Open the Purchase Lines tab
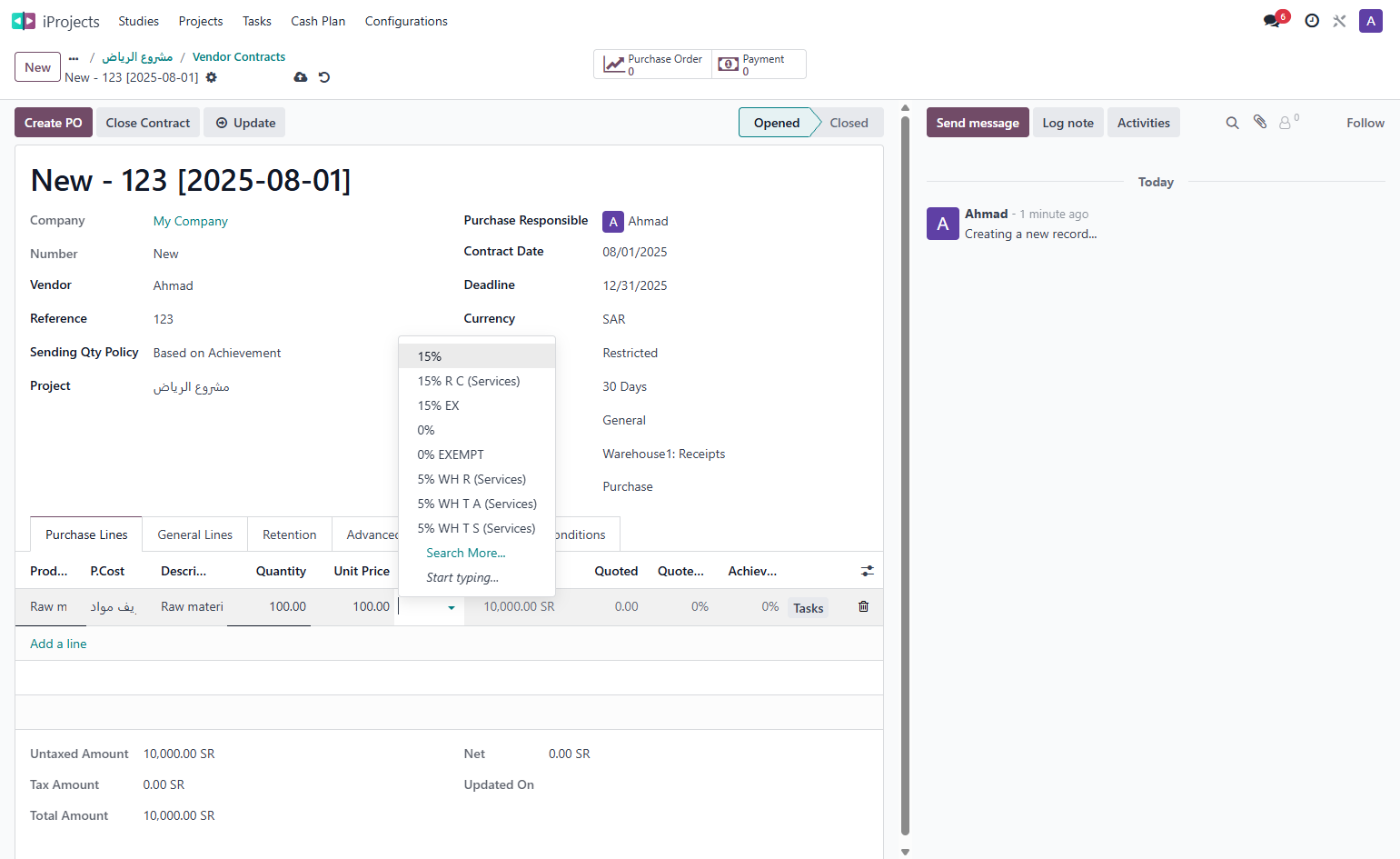 86,534
